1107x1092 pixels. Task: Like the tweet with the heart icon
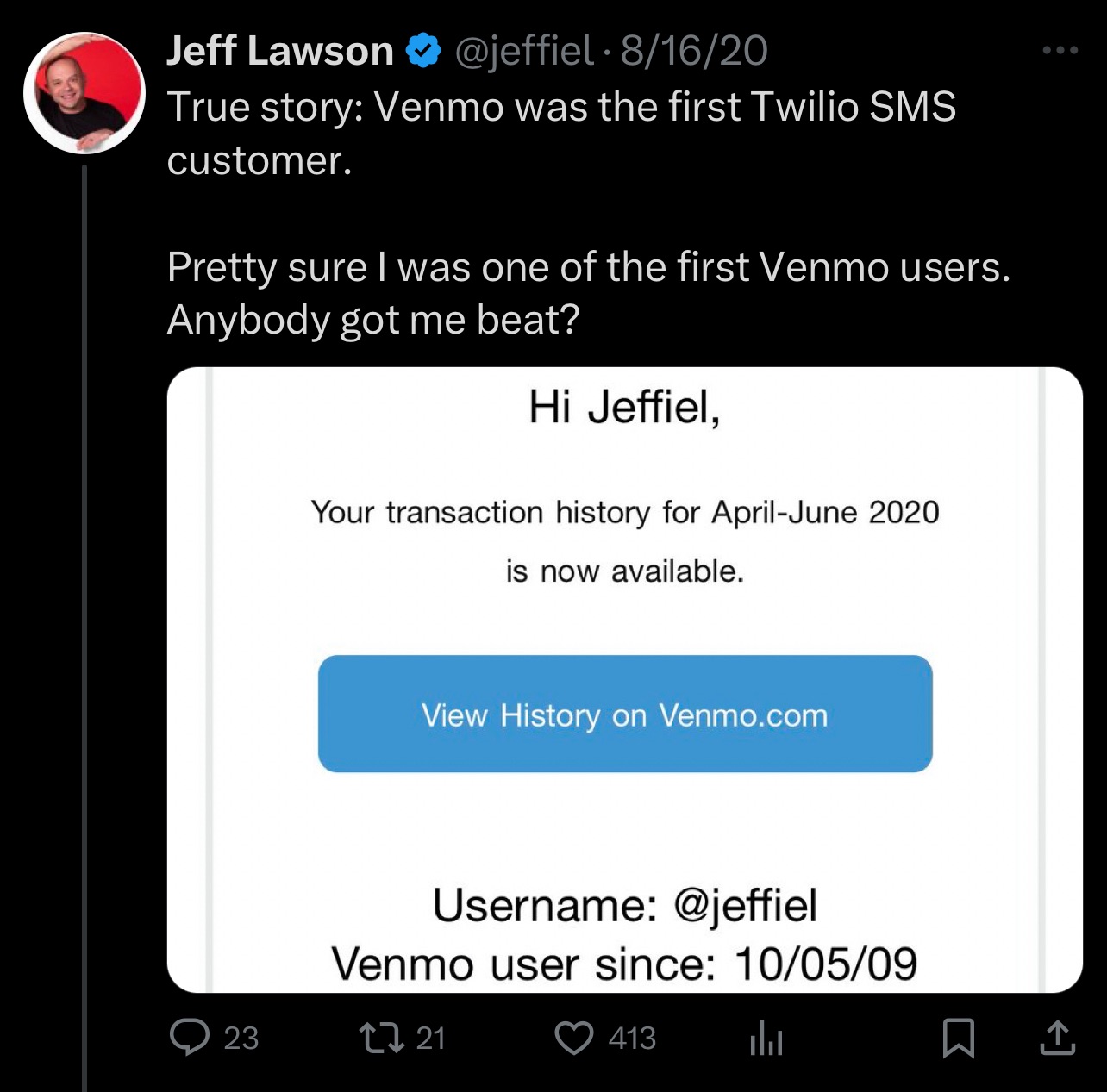[x=573, y=1038]
